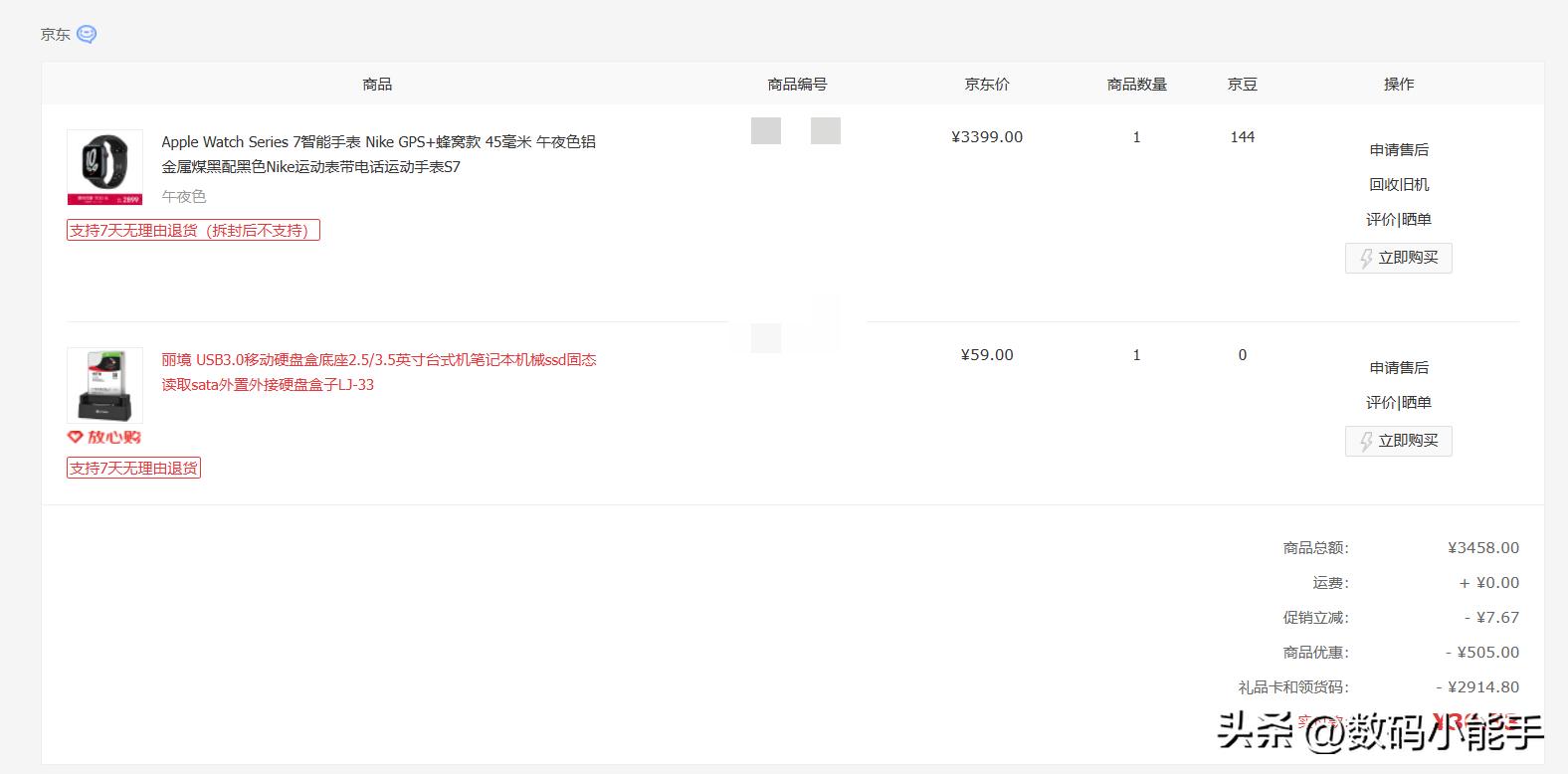Click the JD customer service chat icon
Image resolution: width=1568 pixels, height=774 pixels.
87,35
